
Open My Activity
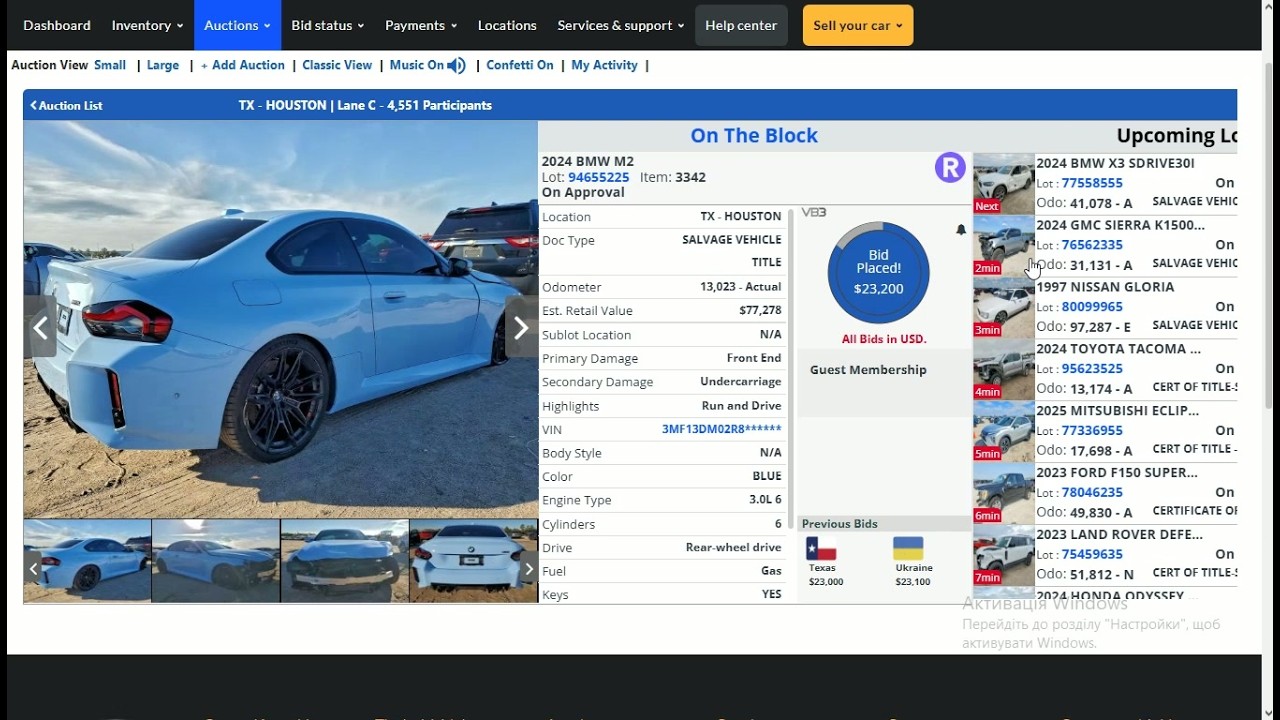pyautogui.click(x=604, y=65)
